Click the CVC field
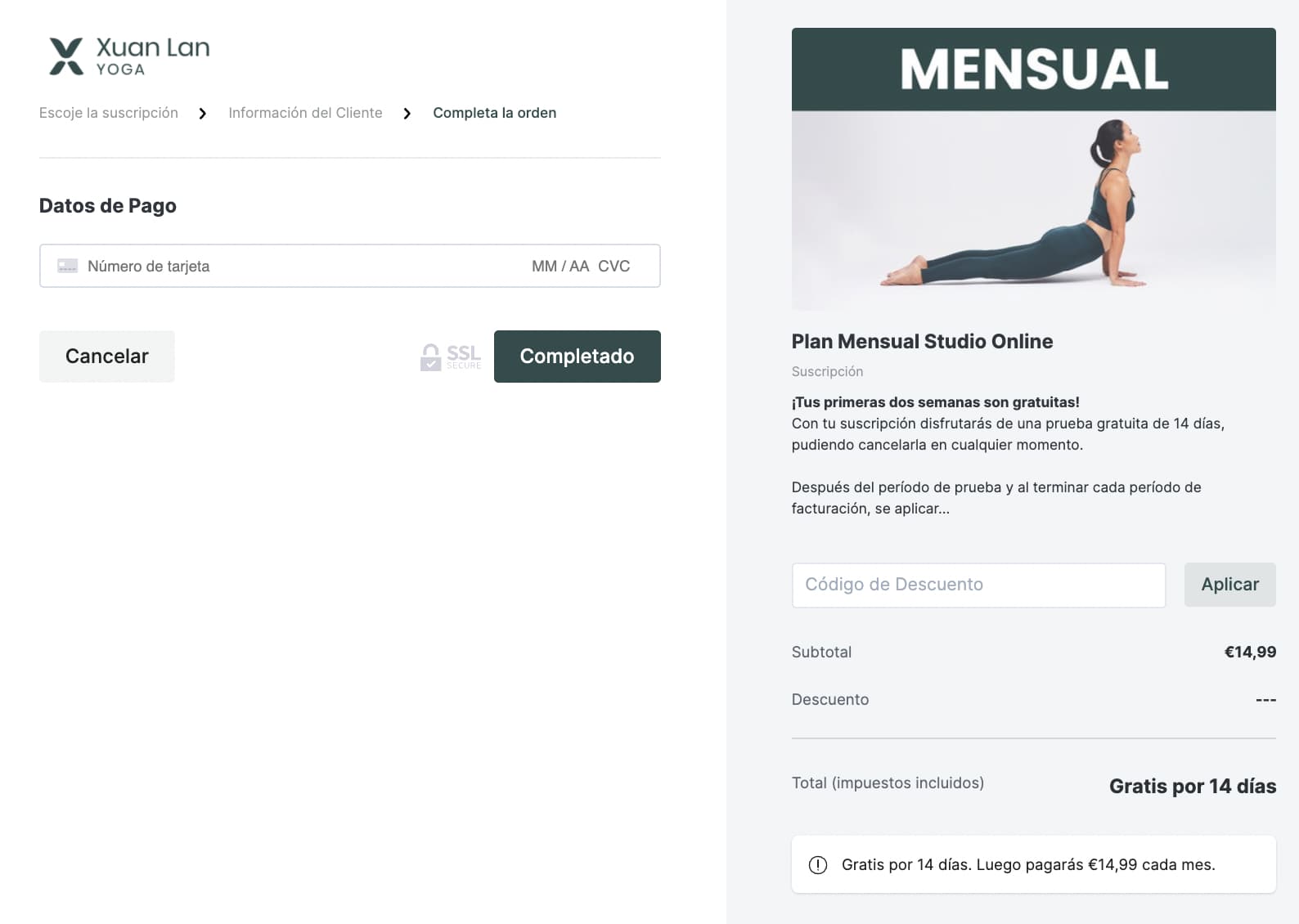This screenshot has width=1299, height=924. [x=614, y=266]
